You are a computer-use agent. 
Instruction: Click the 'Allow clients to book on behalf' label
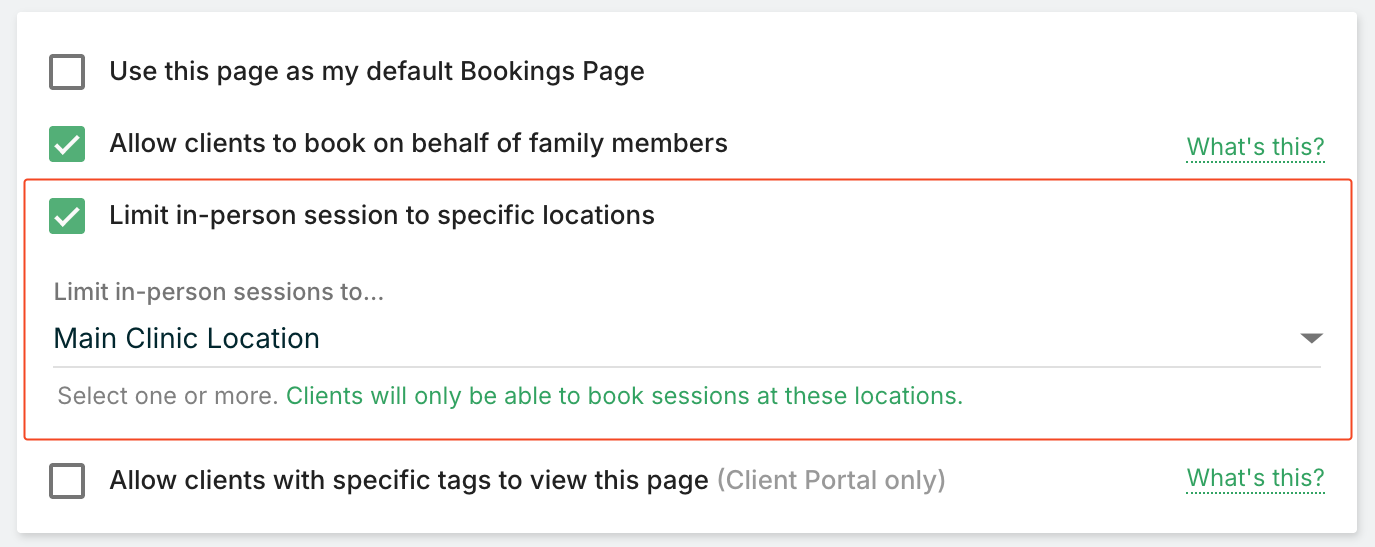click(418, 144)
